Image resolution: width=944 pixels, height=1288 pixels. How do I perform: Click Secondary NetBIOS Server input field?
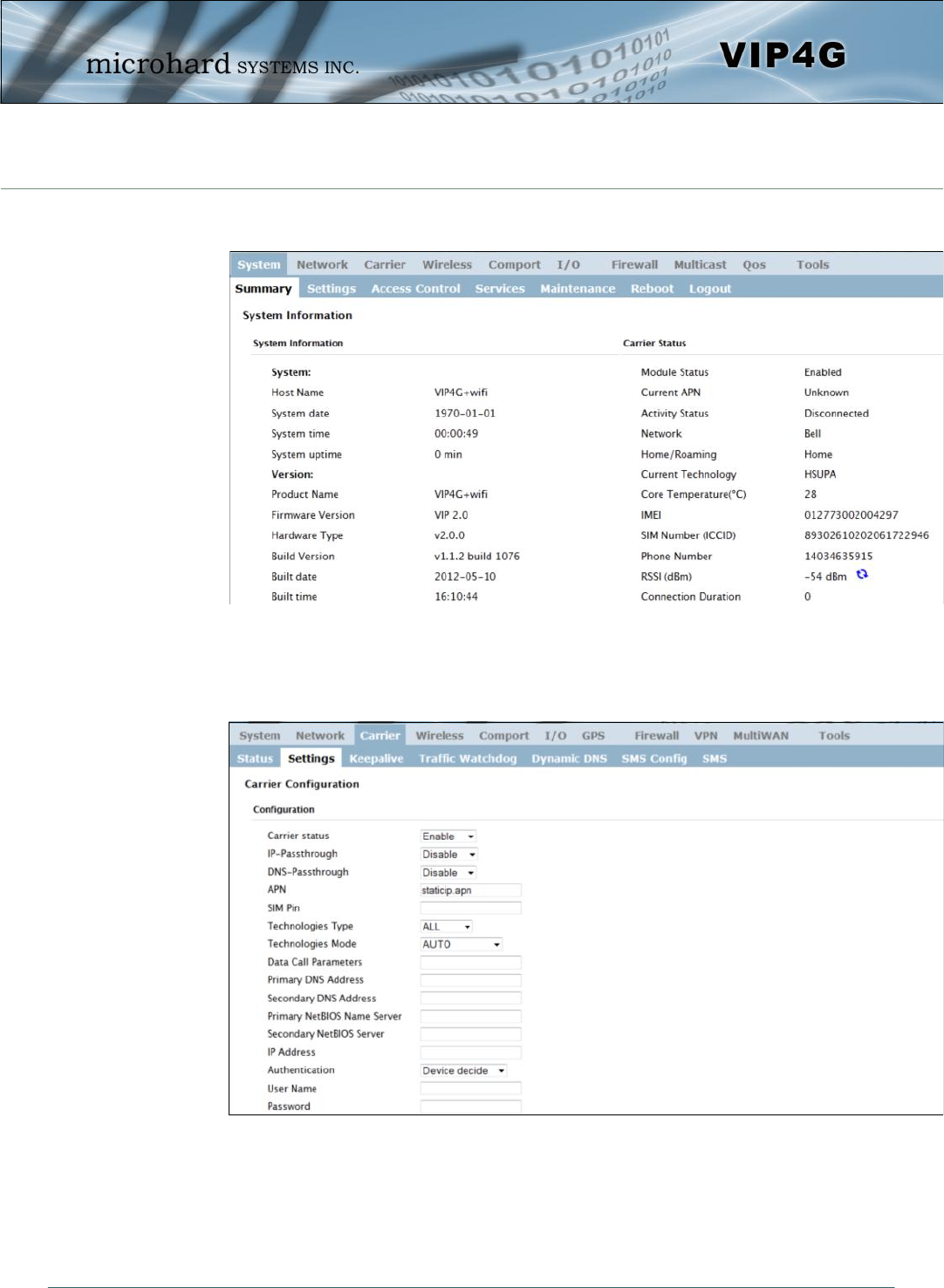471,1034
